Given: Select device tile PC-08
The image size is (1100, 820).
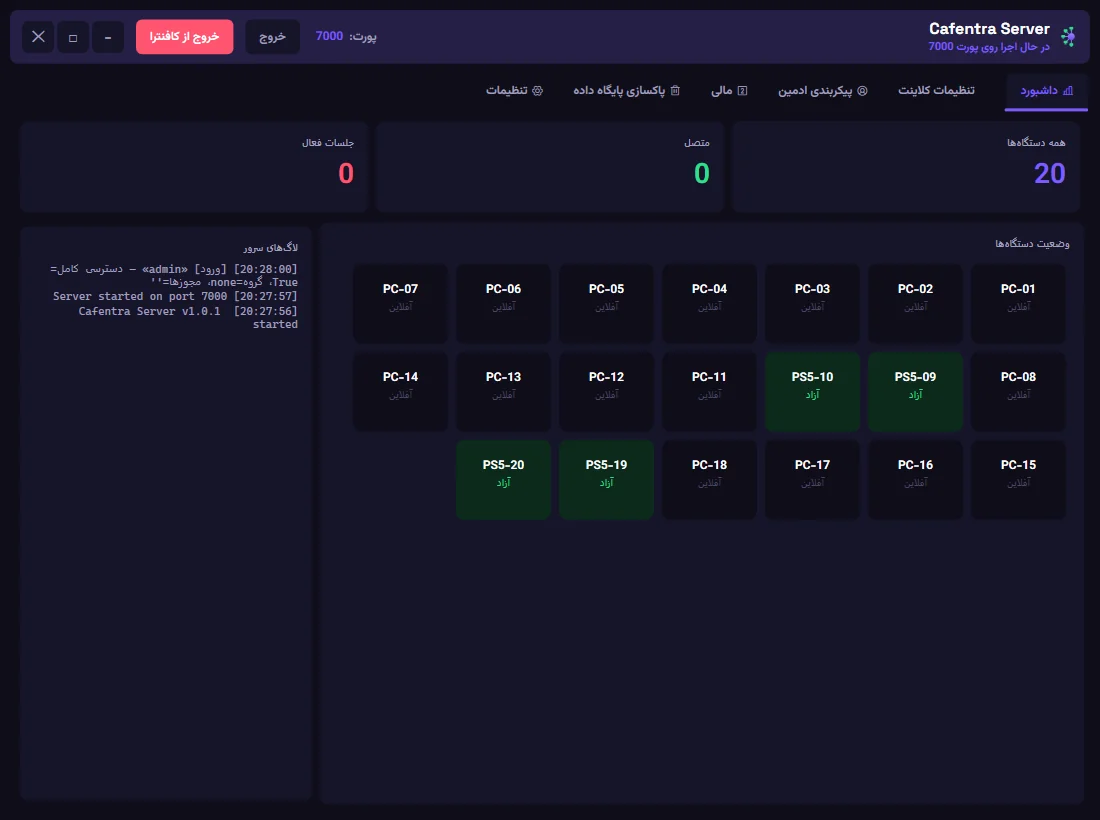Looking at the screenshot, I should [x=1018, y=391].
